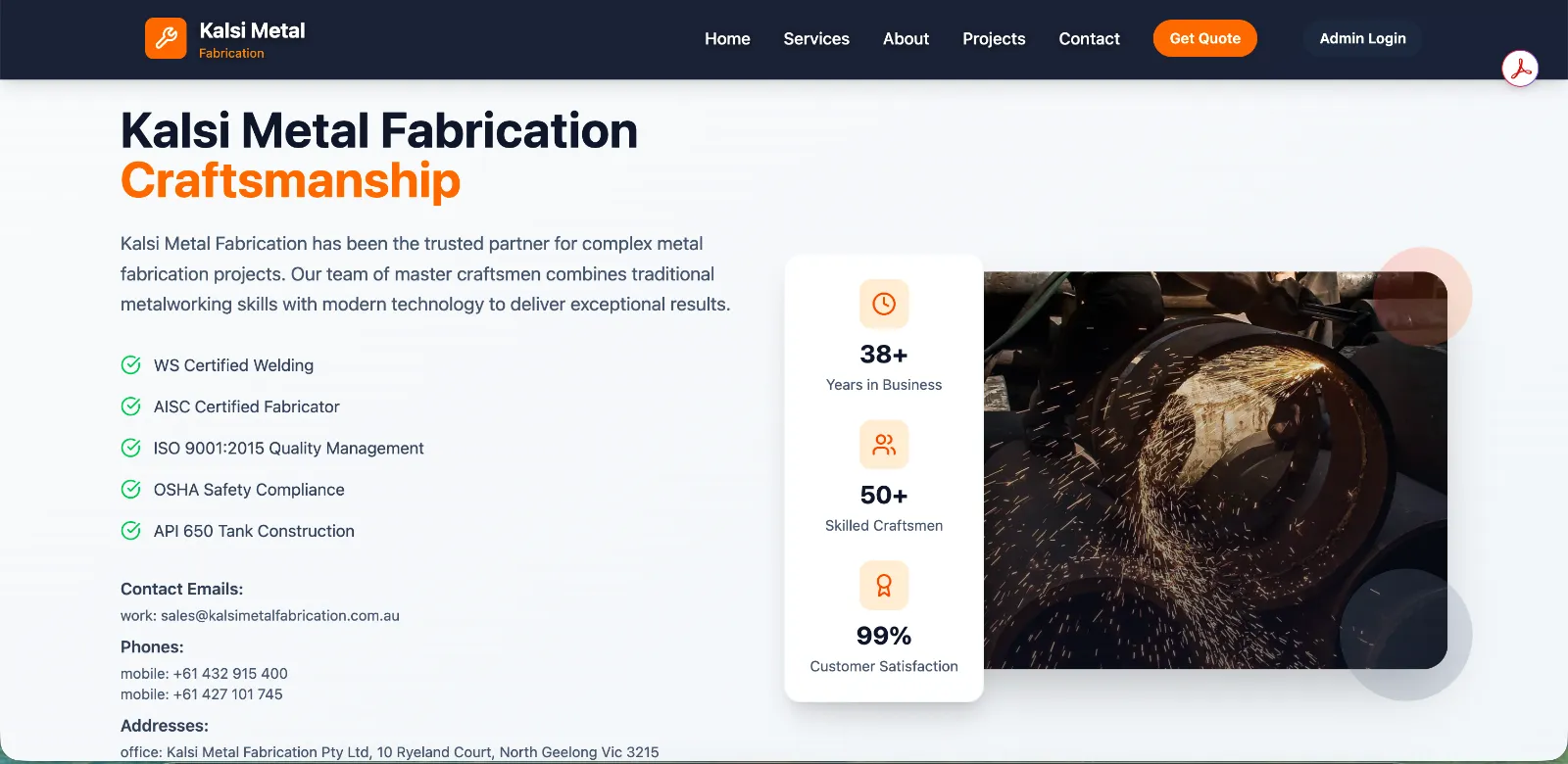Click checkmark icon beside API 650 Tank Construction
Viewport: 1568px width, 764px height.
click(x=130, y=531)
